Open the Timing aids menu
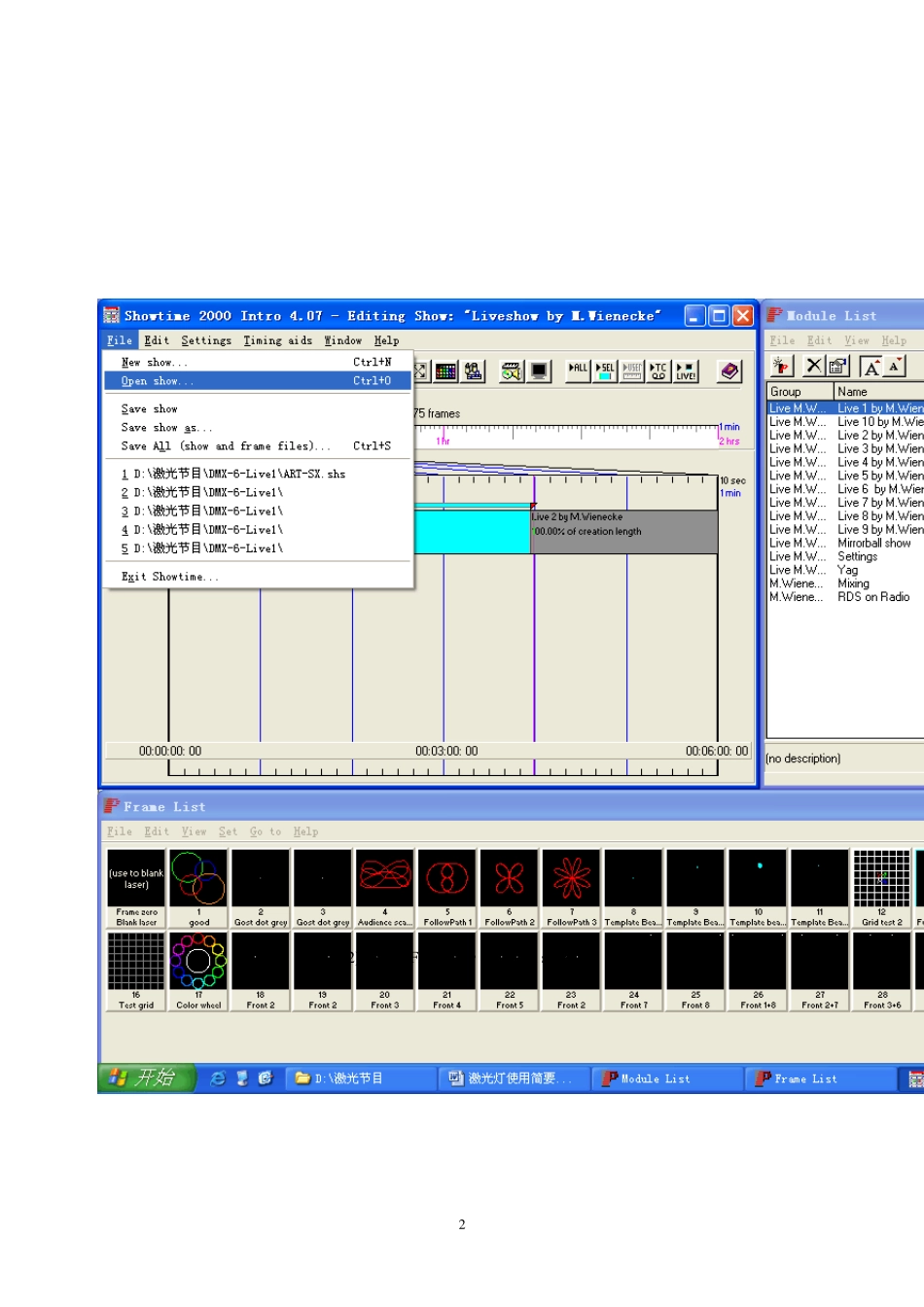The image size is (924, 1307). [x=278, y=340]
